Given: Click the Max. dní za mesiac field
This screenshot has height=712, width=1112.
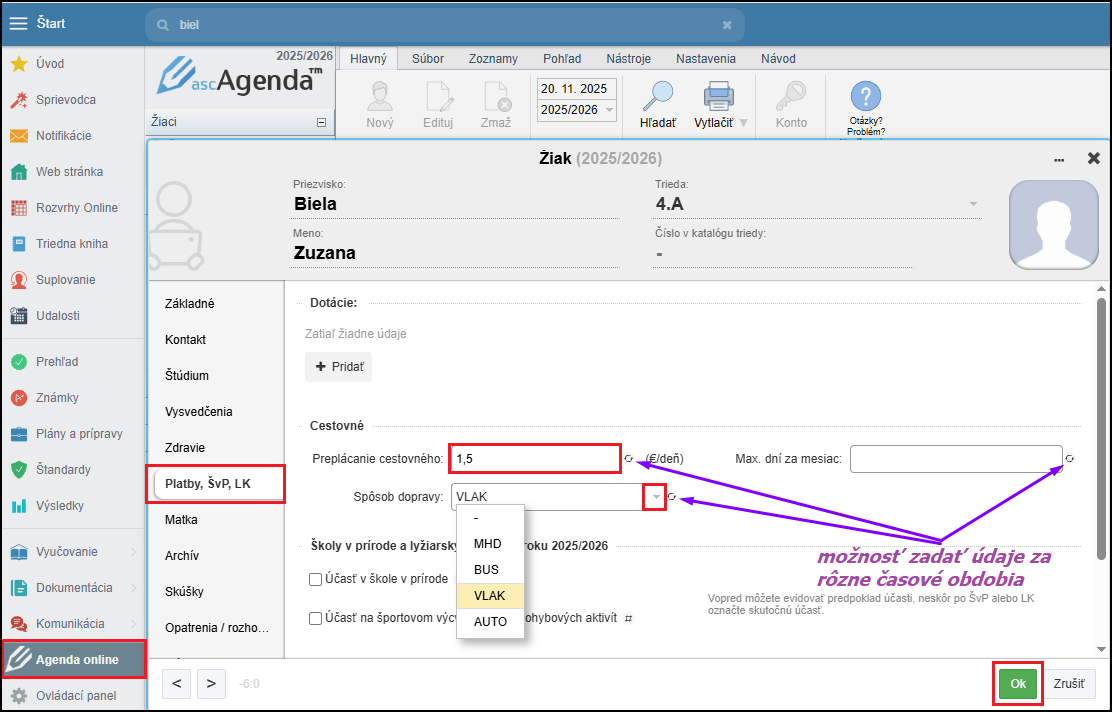Looking at the screenshot, I should pos(955,459).
